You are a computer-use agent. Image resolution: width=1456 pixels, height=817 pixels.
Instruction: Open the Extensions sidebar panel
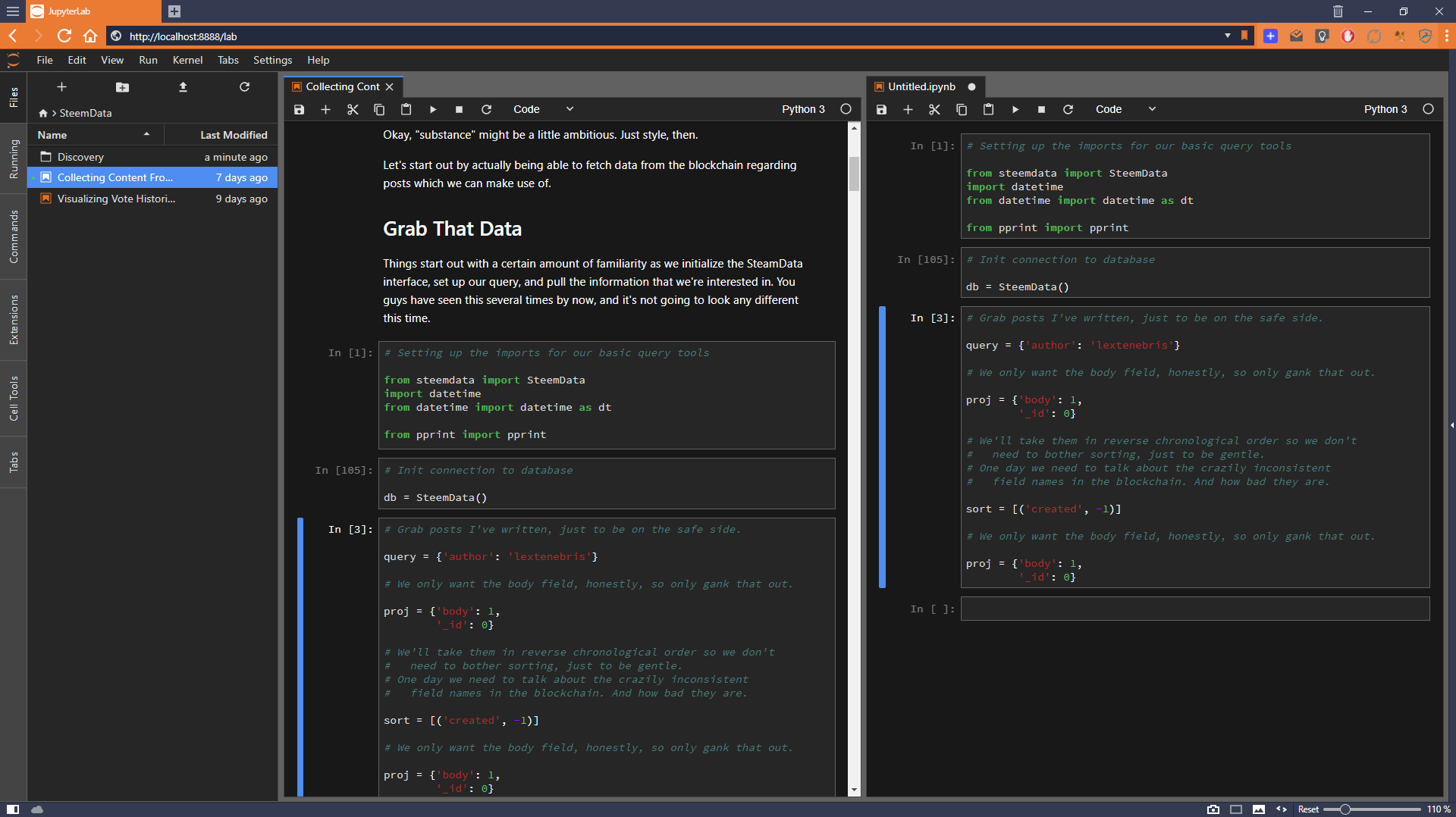pos(13,320)
